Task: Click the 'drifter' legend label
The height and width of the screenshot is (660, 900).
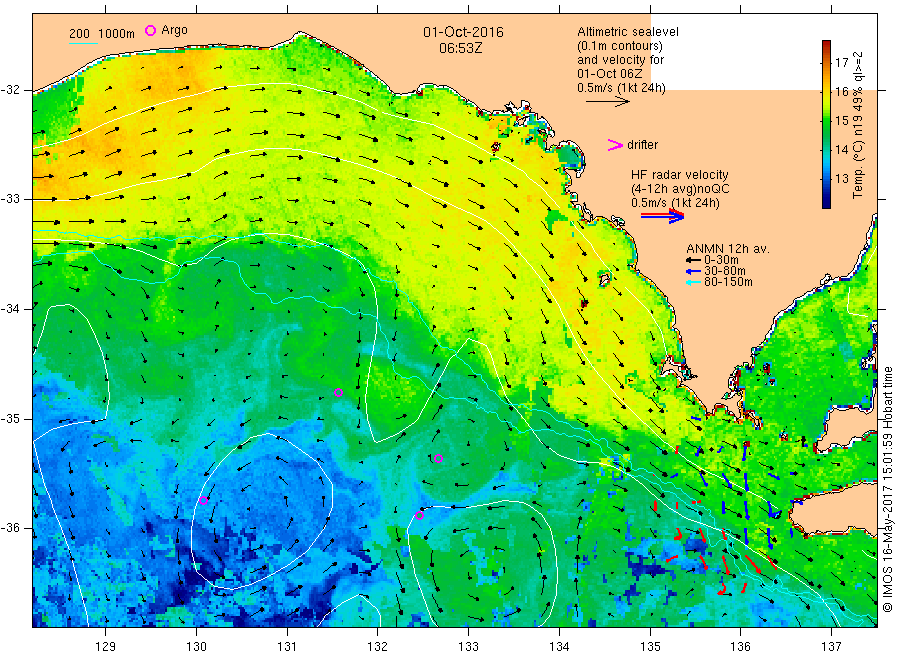Action: (642, 145)
